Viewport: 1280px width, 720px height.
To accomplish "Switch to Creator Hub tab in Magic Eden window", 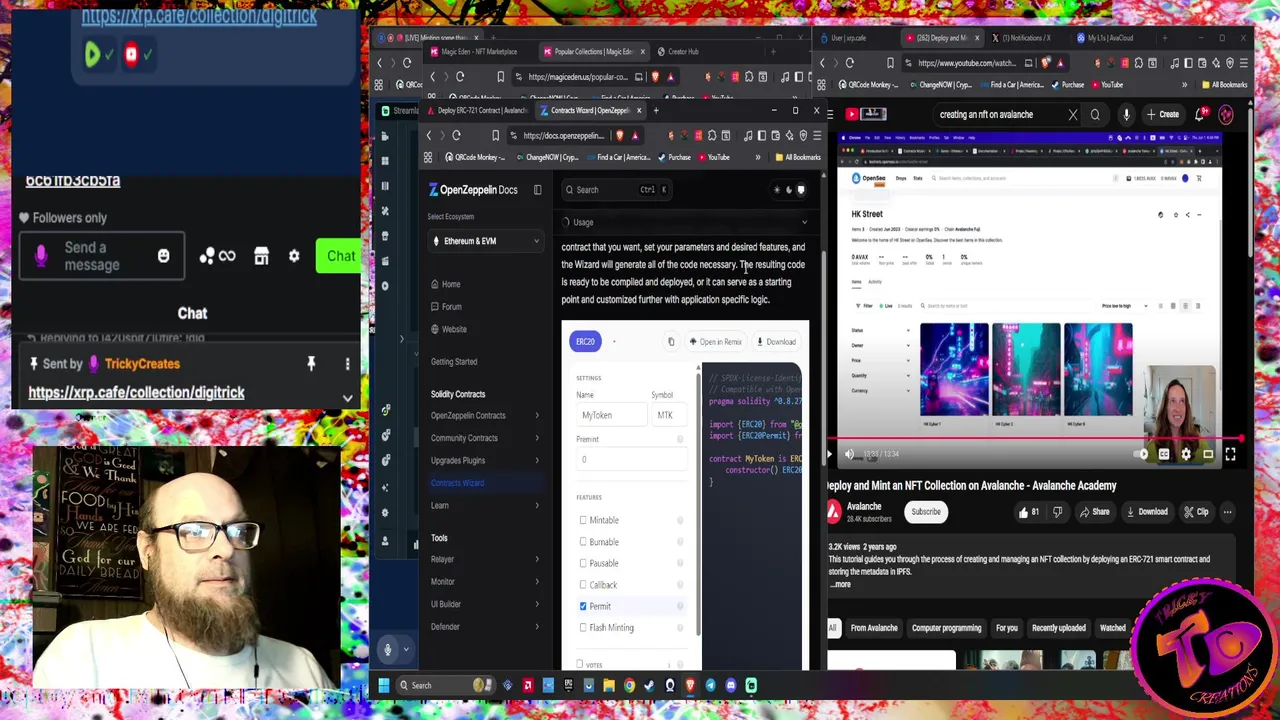I will point(683,52).
